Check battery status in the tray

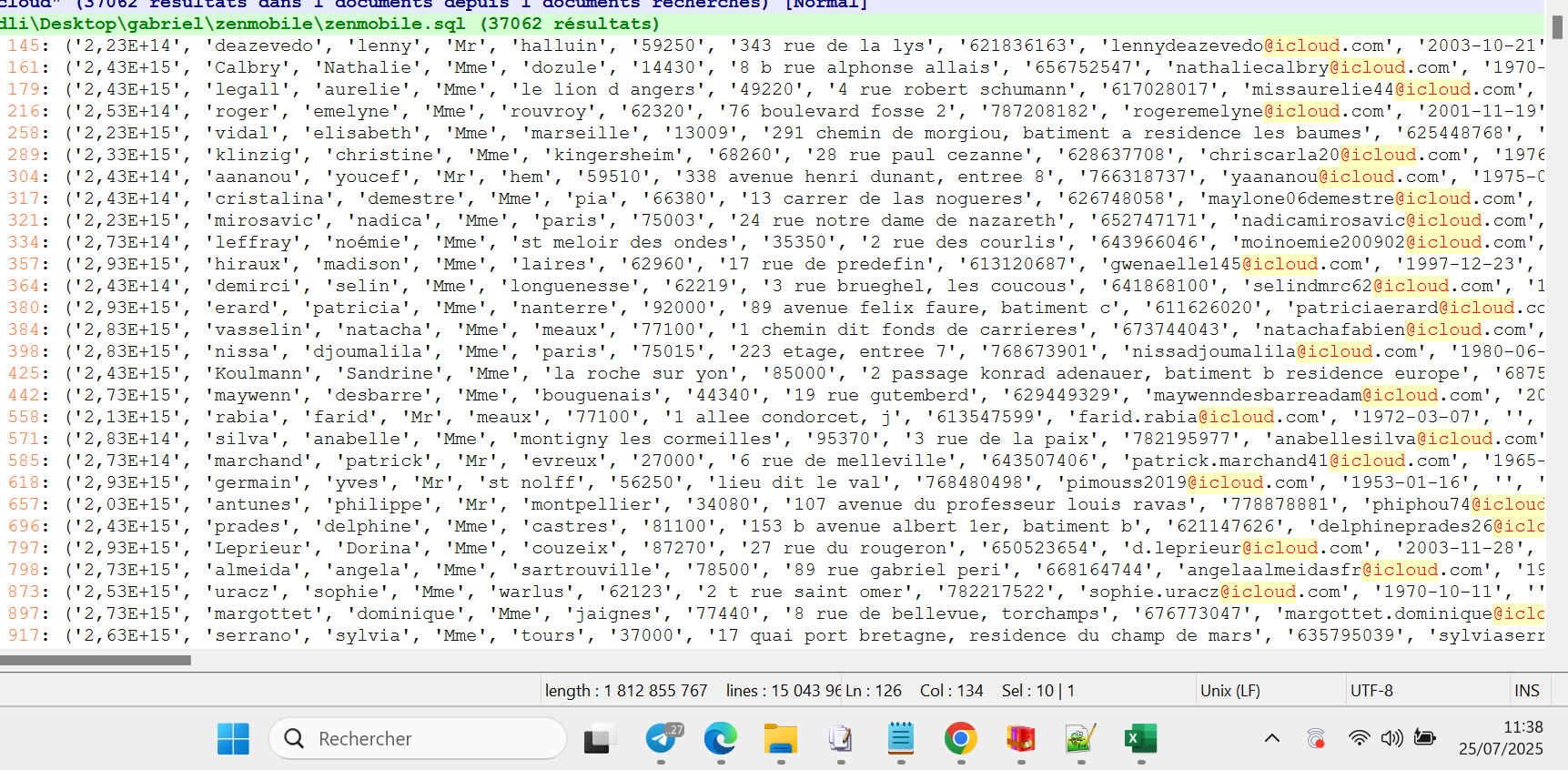[1424, 738]
